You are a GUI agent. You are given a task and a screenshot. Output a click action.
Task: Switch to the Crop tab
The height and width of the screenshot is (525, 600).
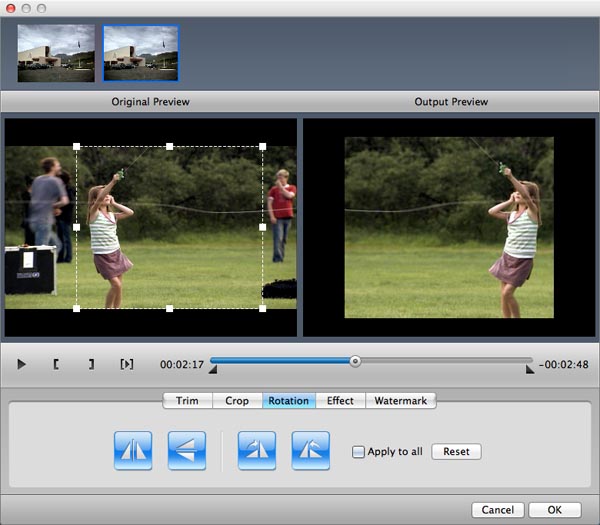tap(237, 401)
